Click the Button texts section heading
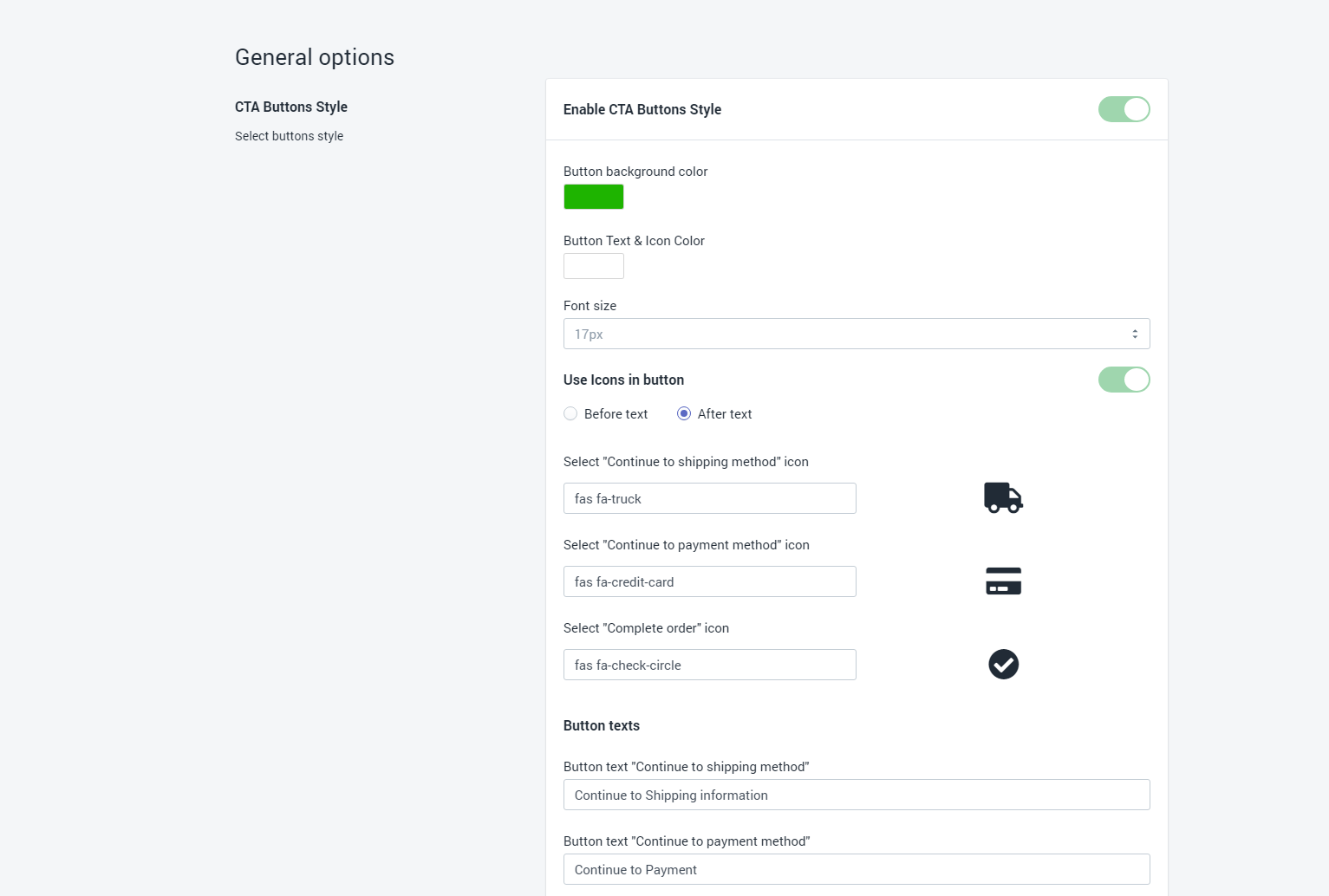The height and width of the screenshot is (896, 1329). tap(602, 725)
